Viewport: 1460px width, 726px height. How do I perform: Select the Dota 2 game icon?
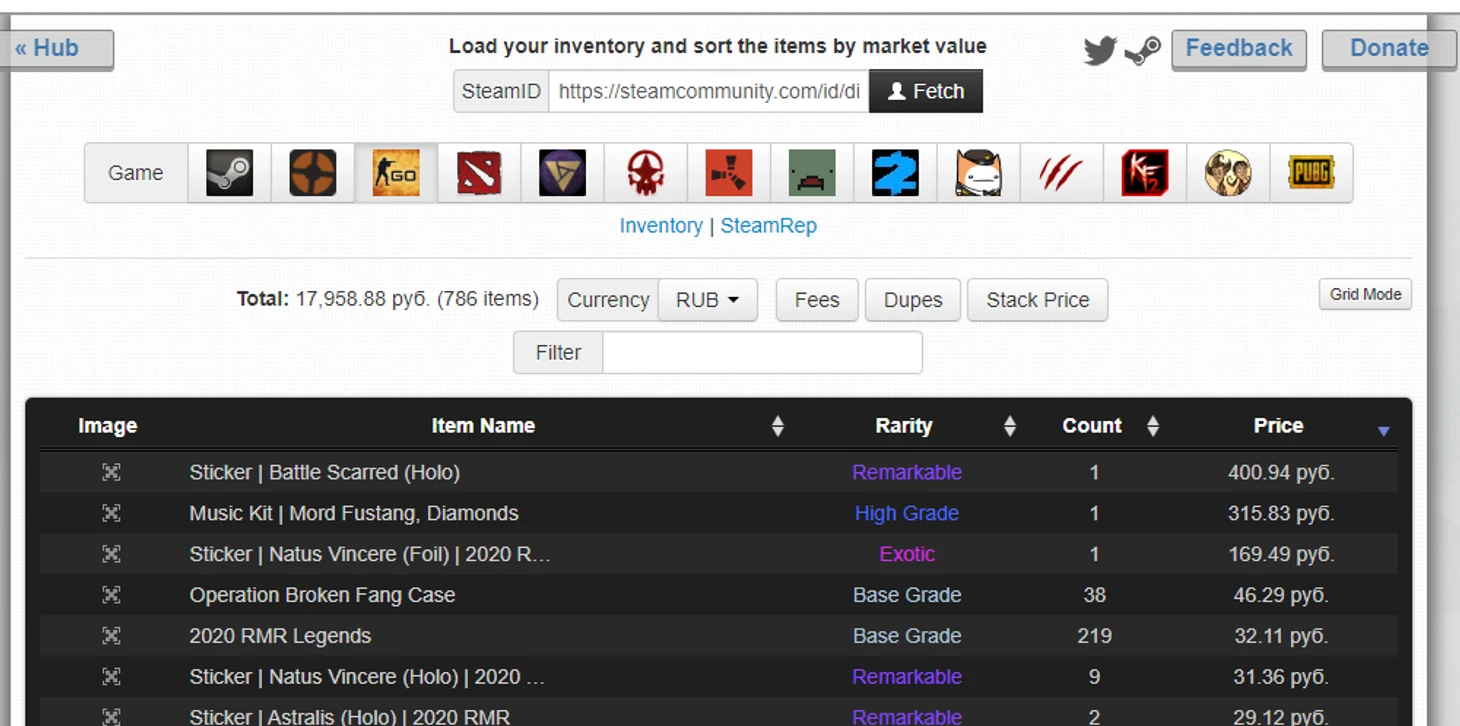click(479, 173)
